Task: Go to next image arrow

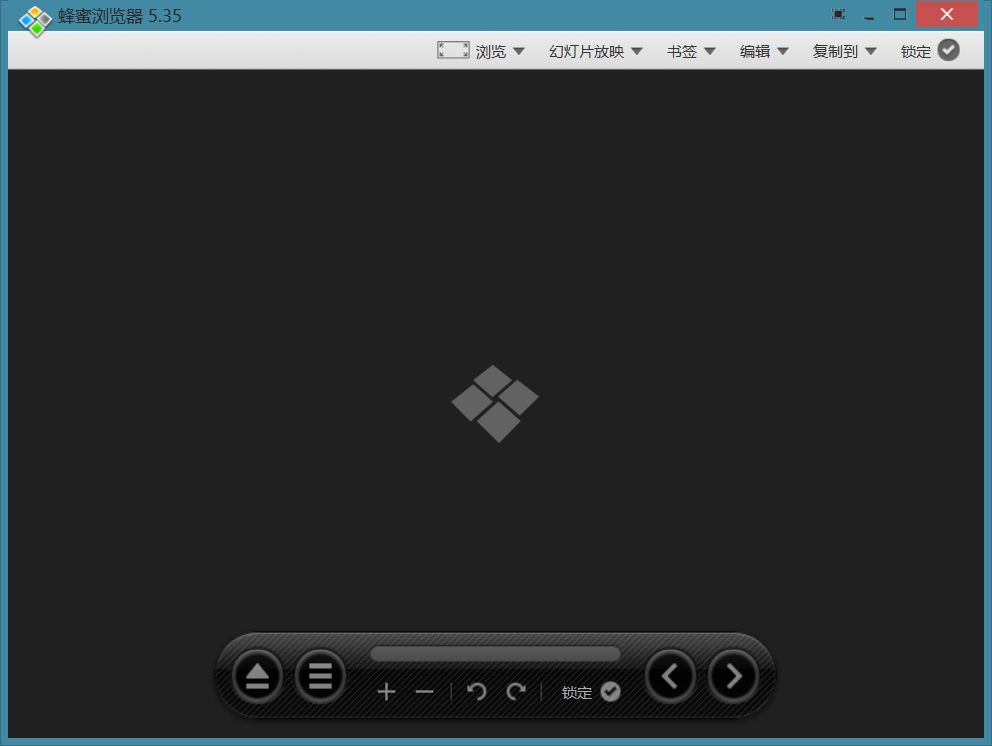Action: coord(733,676)
